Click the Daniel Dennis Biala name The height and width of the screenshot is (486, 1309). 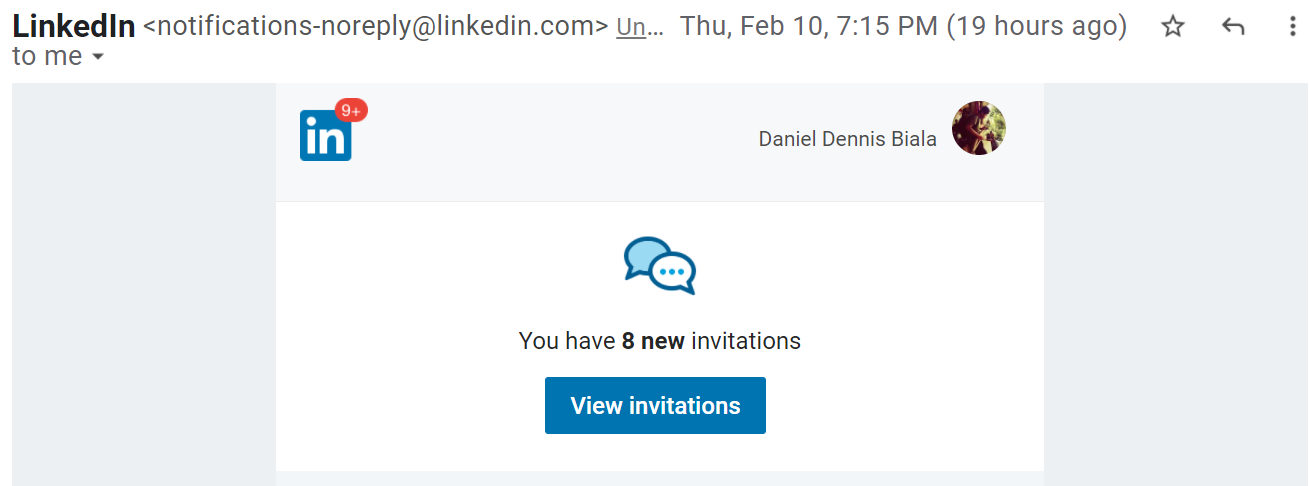click(847, 139)
